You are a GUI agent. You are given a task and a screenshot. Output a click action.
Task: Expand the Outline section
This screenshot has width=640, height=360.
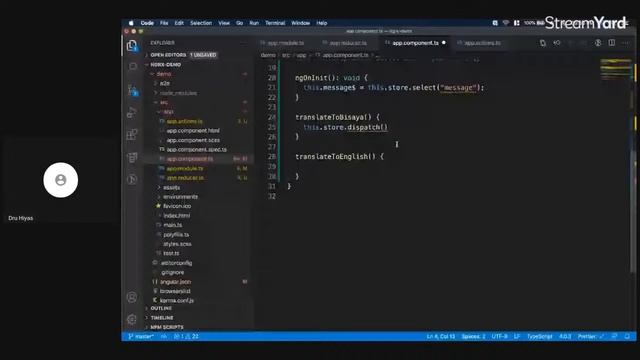point(161,308)
